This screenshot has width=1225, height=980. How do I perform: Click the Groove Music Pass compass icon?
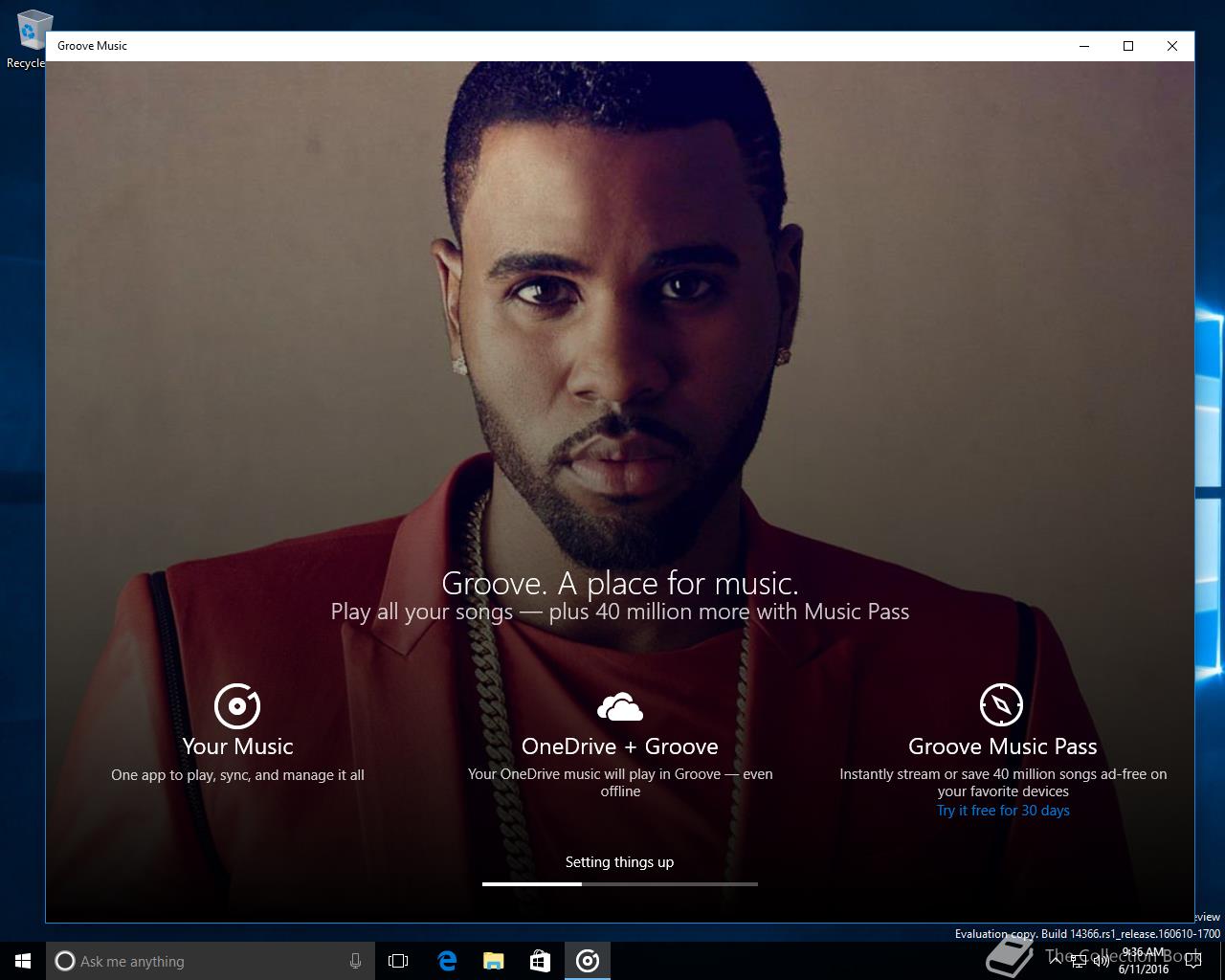[1002, 705]
